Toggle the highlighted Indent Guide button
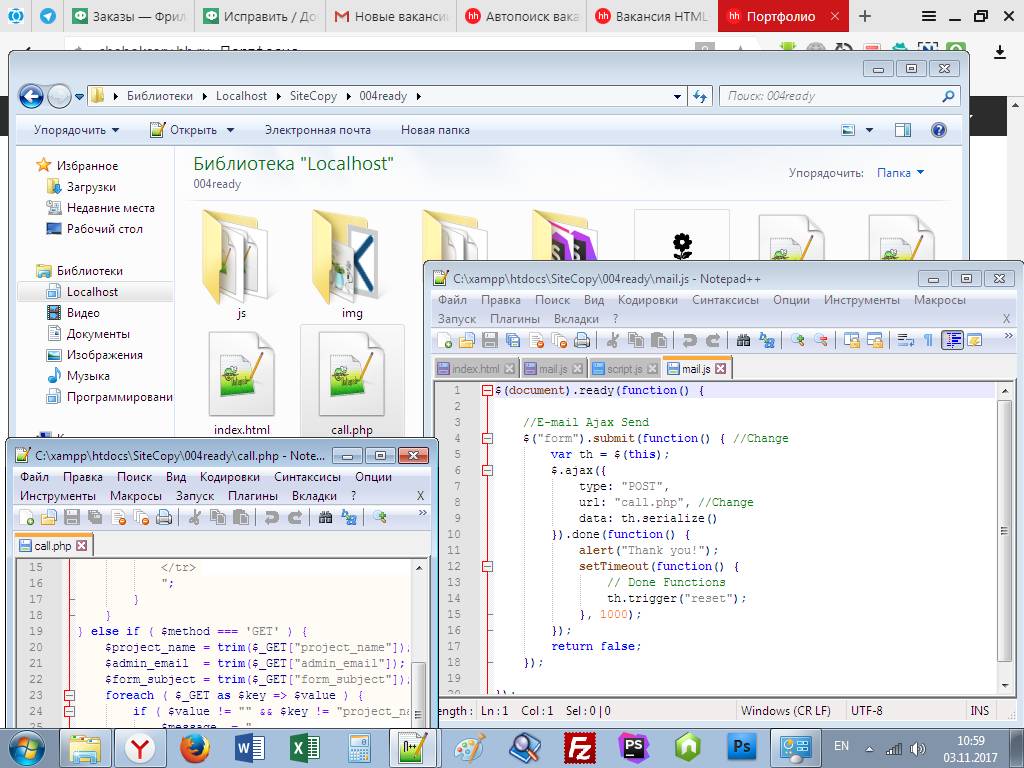 tap(952, 340)
